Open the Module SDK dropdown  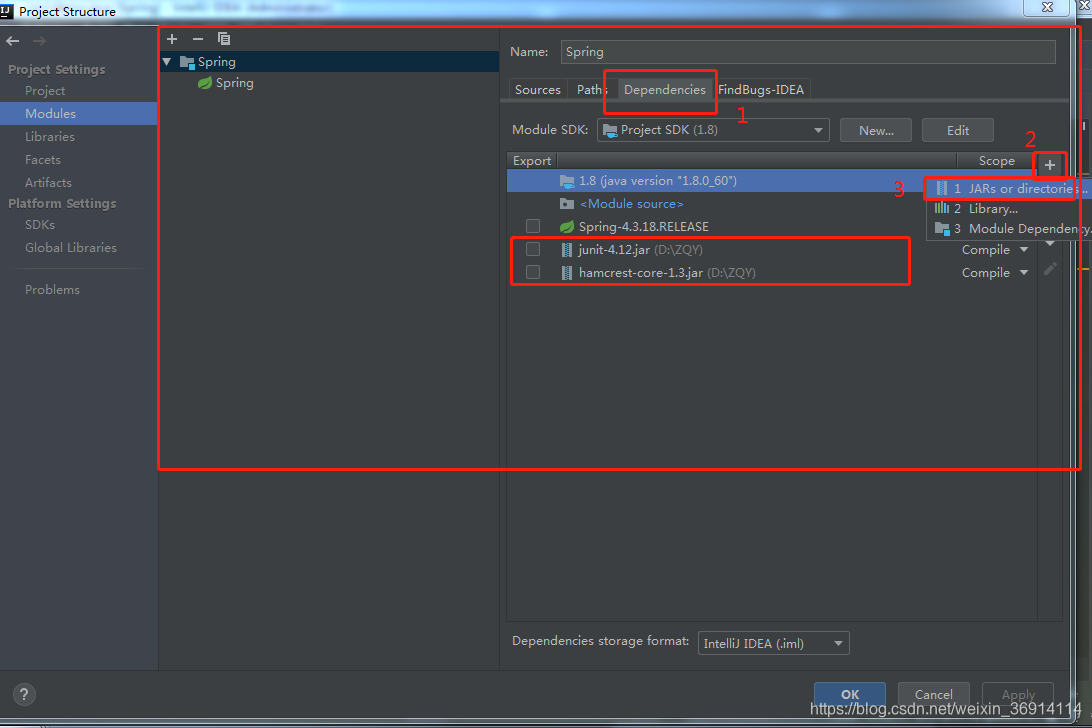pyautogui.click(x=713, y=130)
